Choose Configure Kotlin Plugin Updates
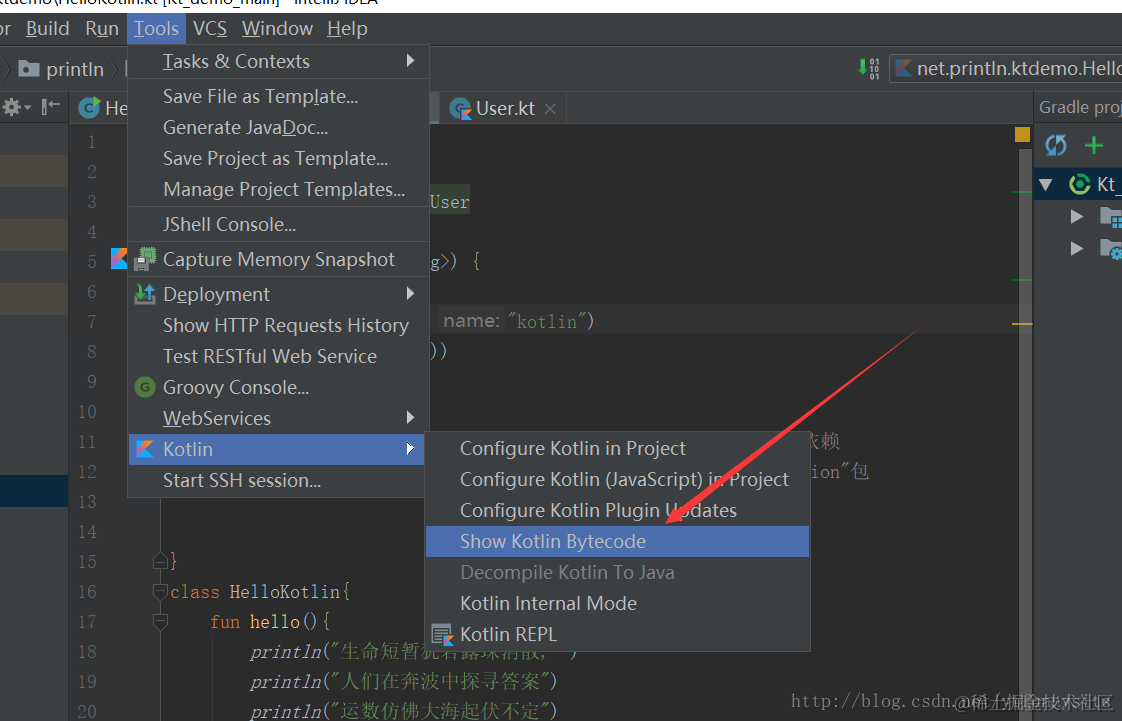Viewport: 1122px width, 721px height. point(618,511)
